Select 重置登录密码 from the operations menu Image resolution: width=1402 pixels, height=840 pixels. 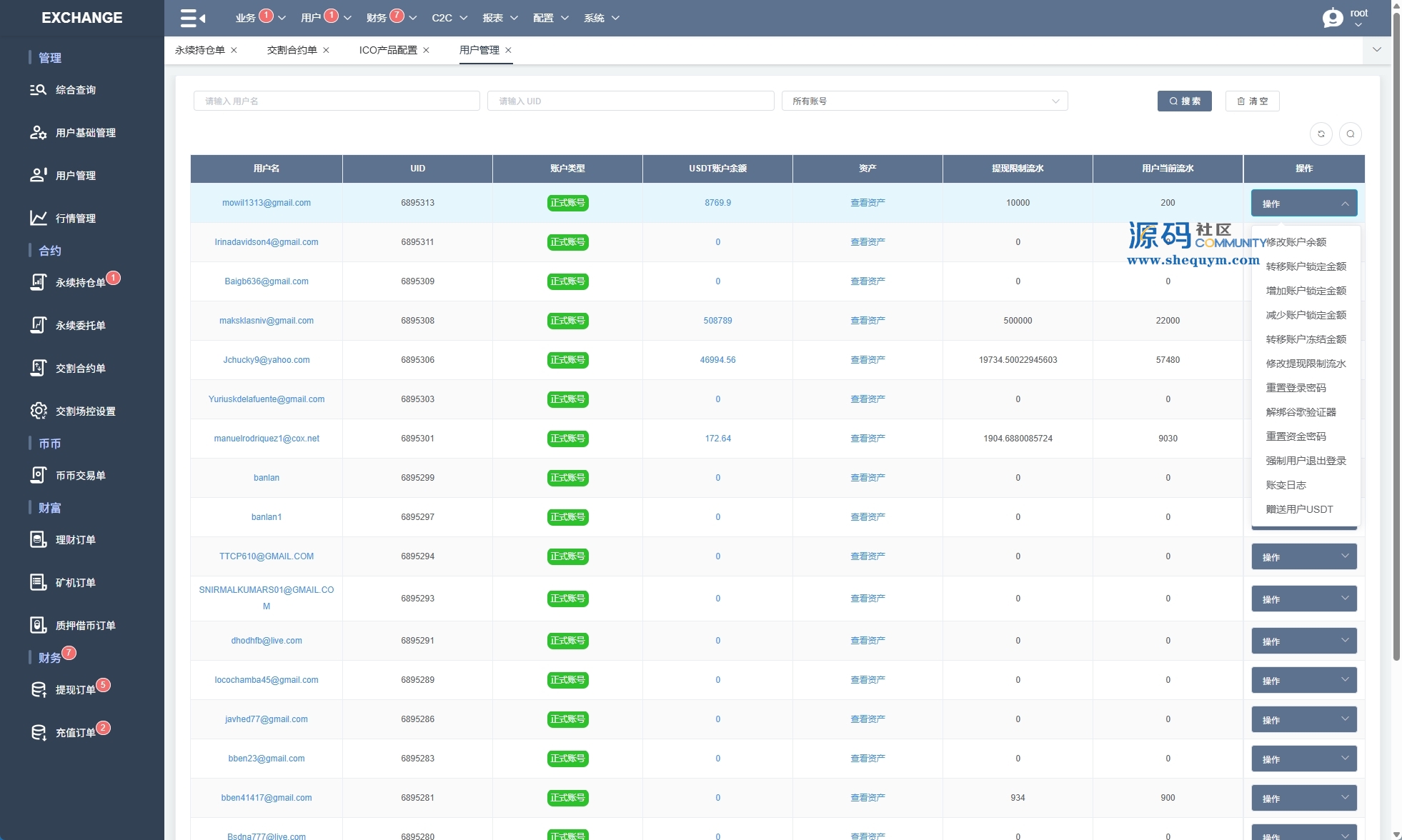point(1296,388)
